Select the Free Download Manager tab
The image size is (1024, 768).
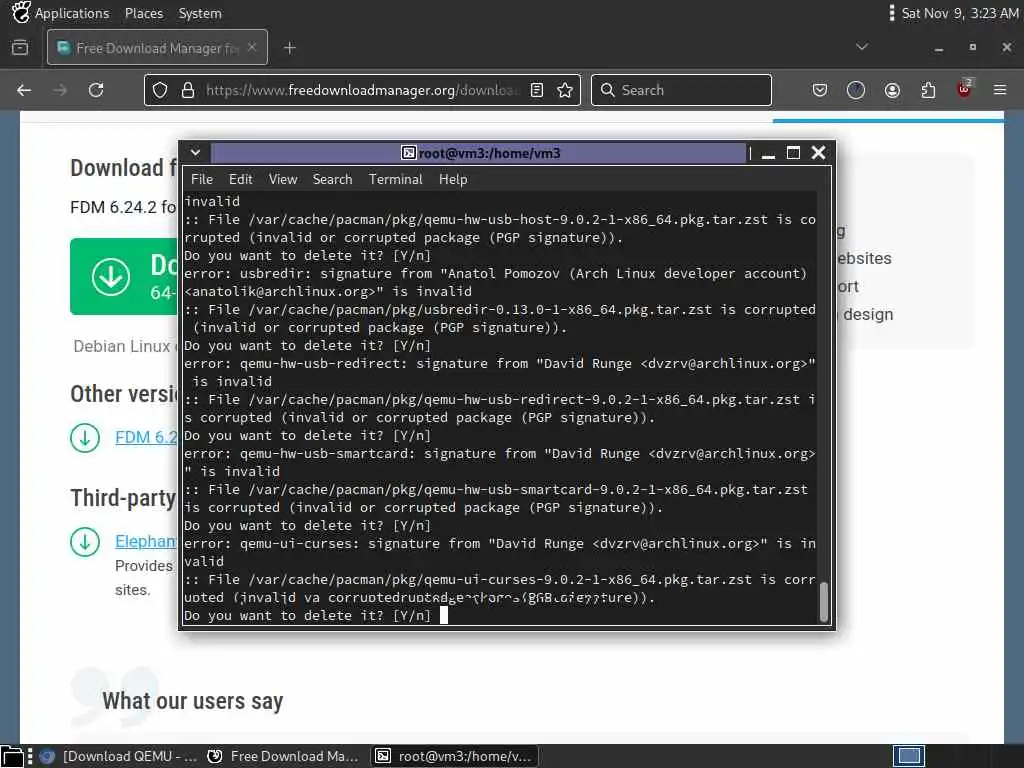(157, 48)
